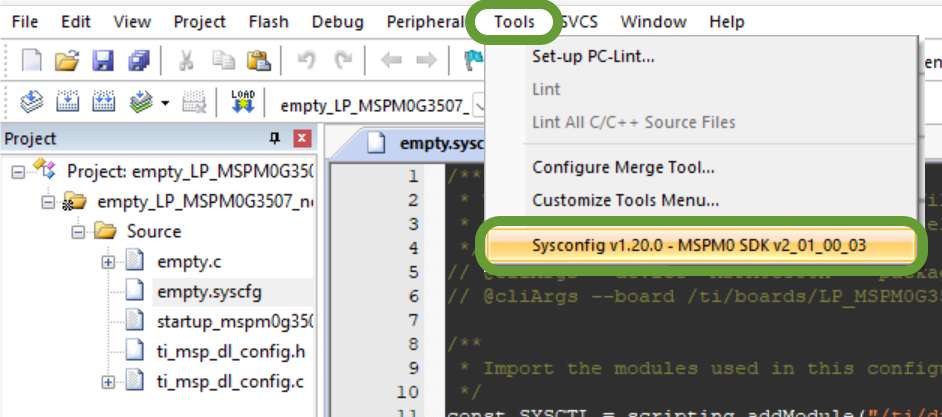
Task: Click the target name combo box text
Action: click(374, 106)
